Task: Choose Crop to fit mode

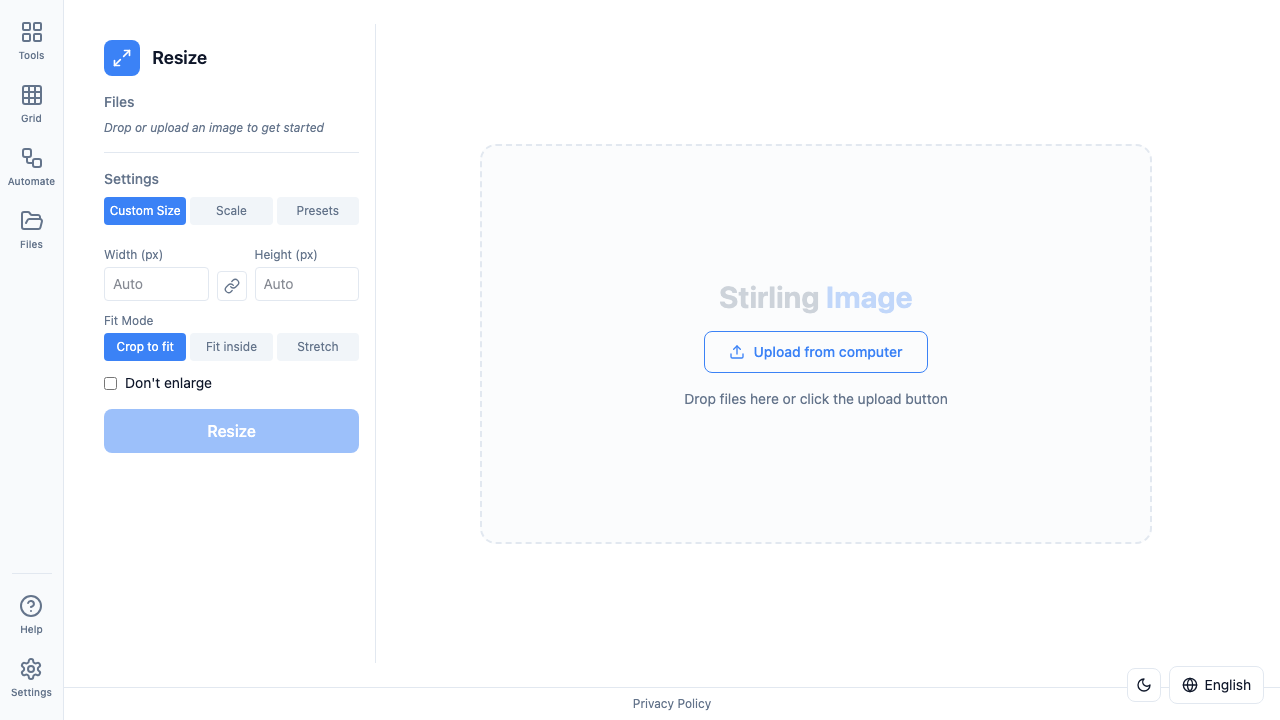Action: (x=145, y=347)
